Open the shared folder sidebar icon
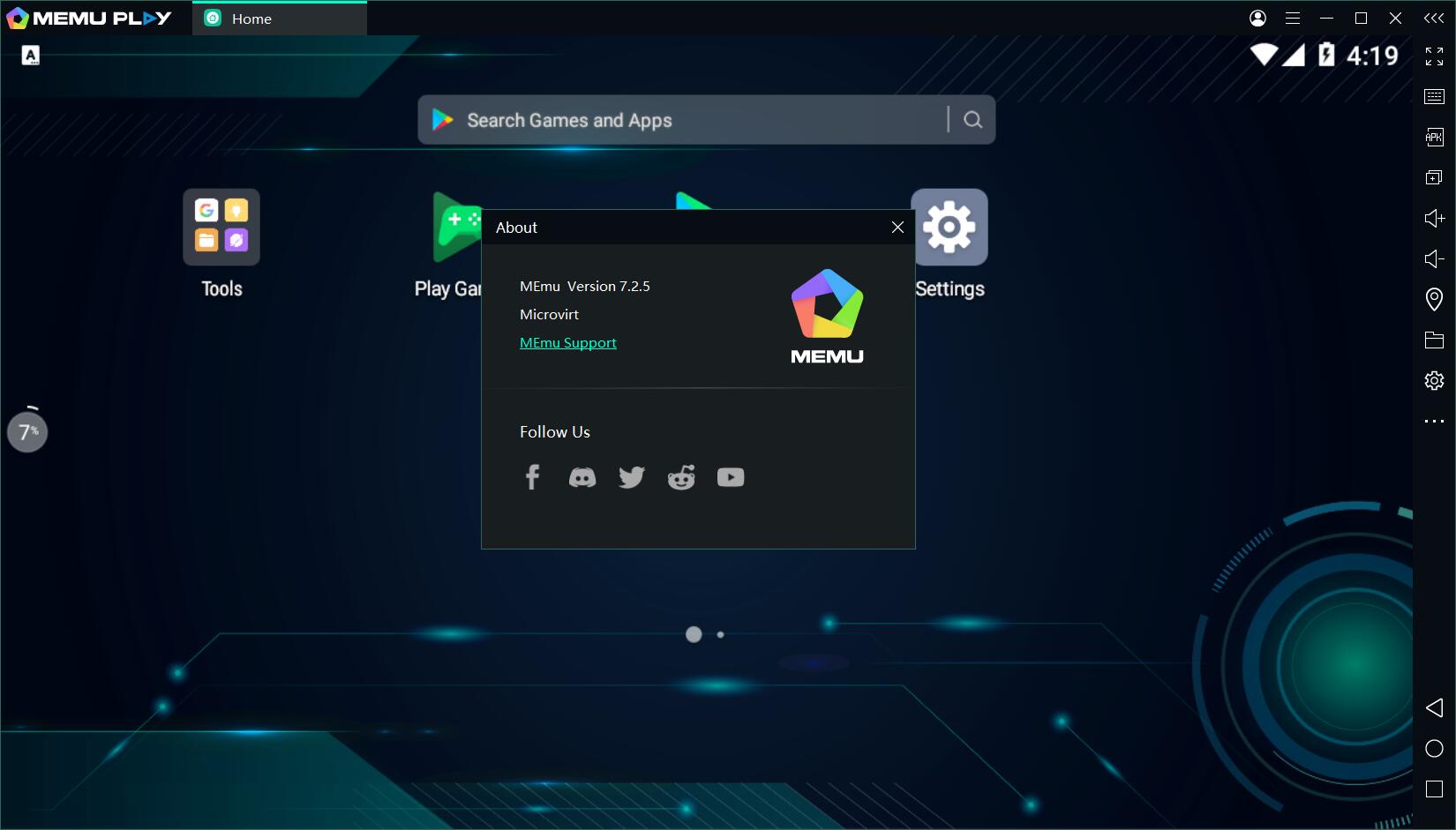Screen dimensions: 1456x830 pos(1434,340)
